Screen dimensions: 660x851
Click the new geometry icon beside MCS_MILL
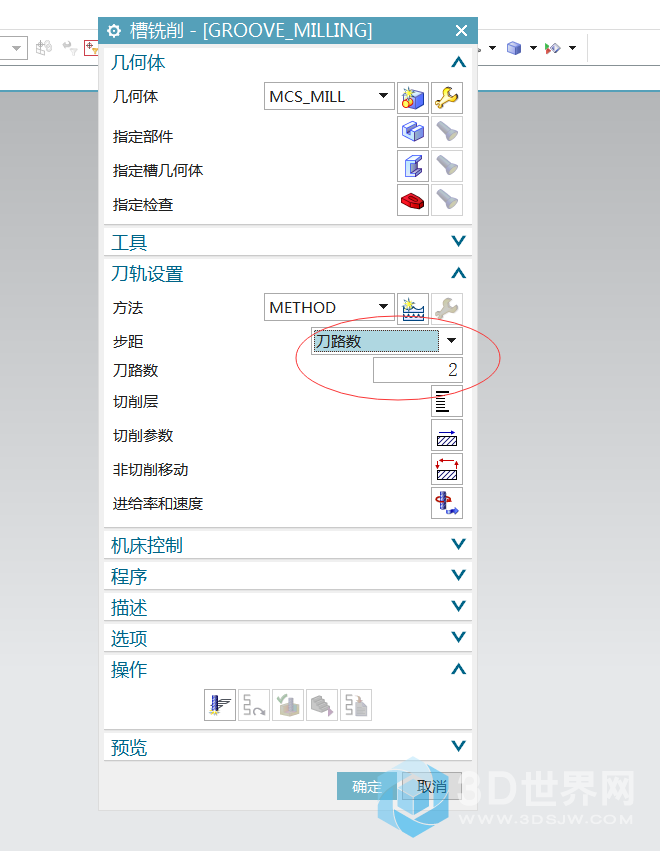pos(413,98)
